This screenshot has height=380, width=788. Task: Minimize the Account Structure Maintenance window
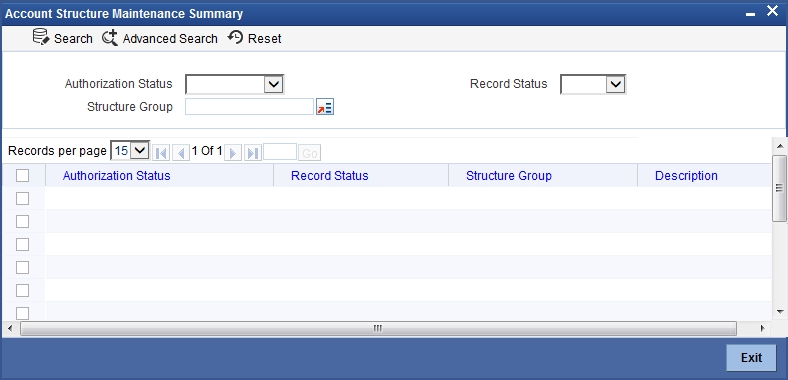tap(750, 14)
